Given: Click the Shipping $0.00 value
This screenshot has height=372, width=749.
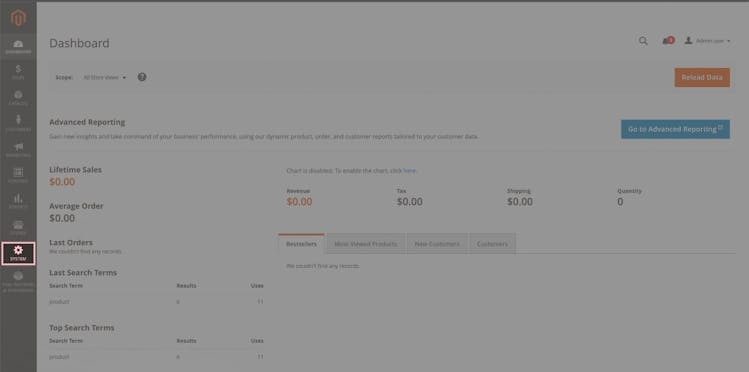Looking at the screenshot, I should [520, 202].
